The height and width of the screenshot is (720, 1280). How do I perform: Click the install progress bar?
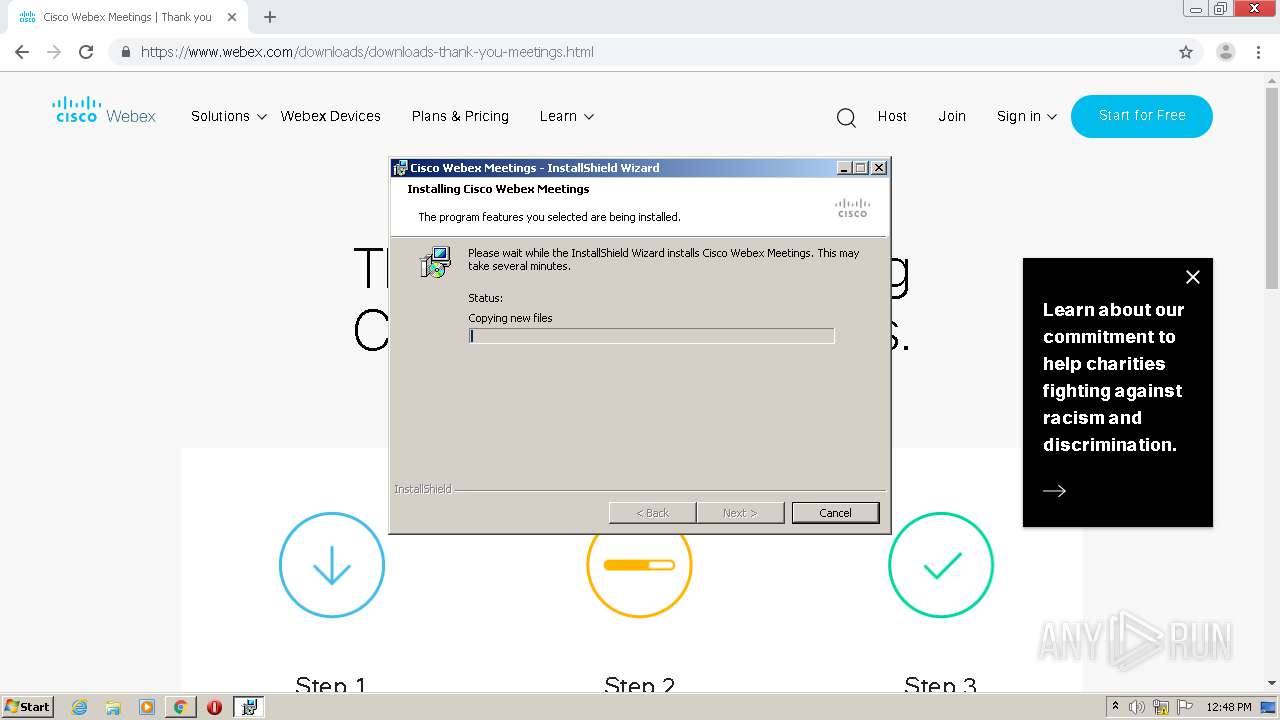(x=651, y=336)
